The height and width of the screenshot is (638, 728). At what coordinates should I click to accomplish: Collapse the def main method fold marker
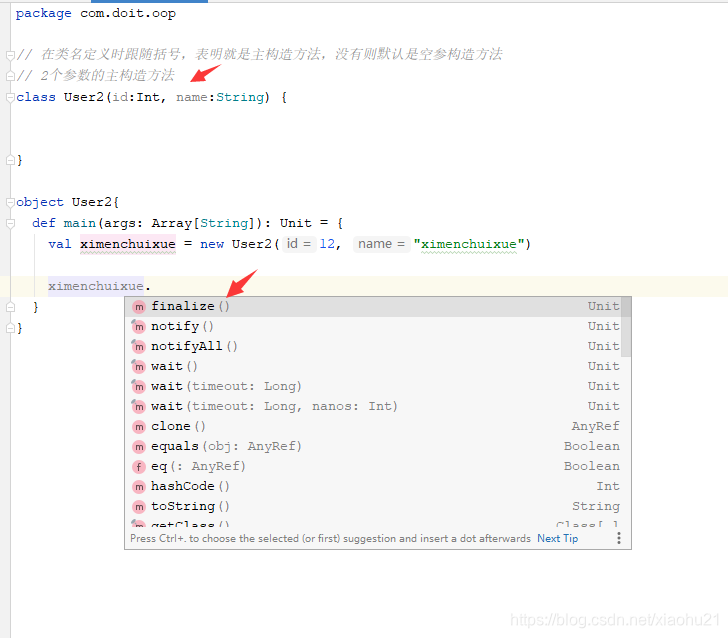10,223
